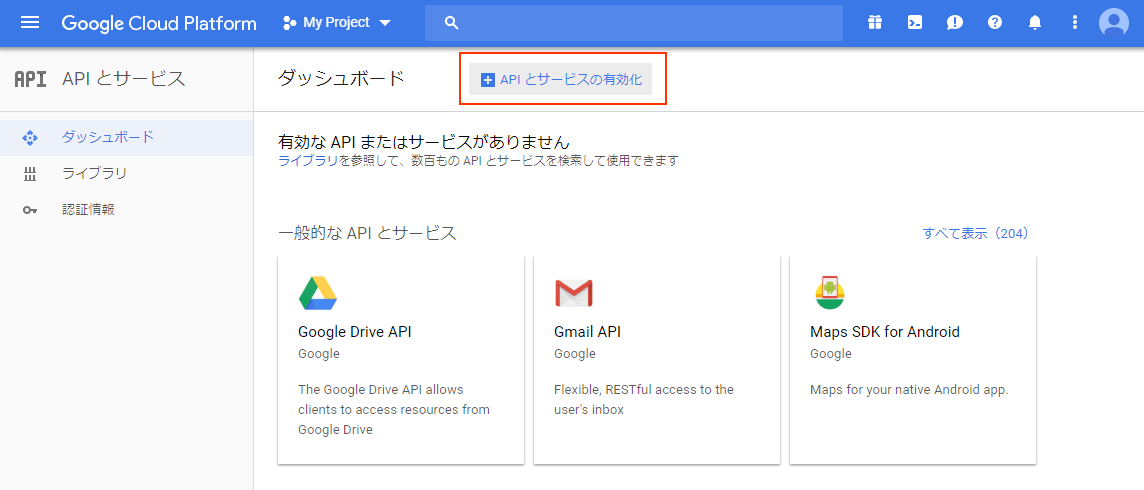Click the 一般的な API とサービス section heading
1144x490 pixels.
coord(367,233)
